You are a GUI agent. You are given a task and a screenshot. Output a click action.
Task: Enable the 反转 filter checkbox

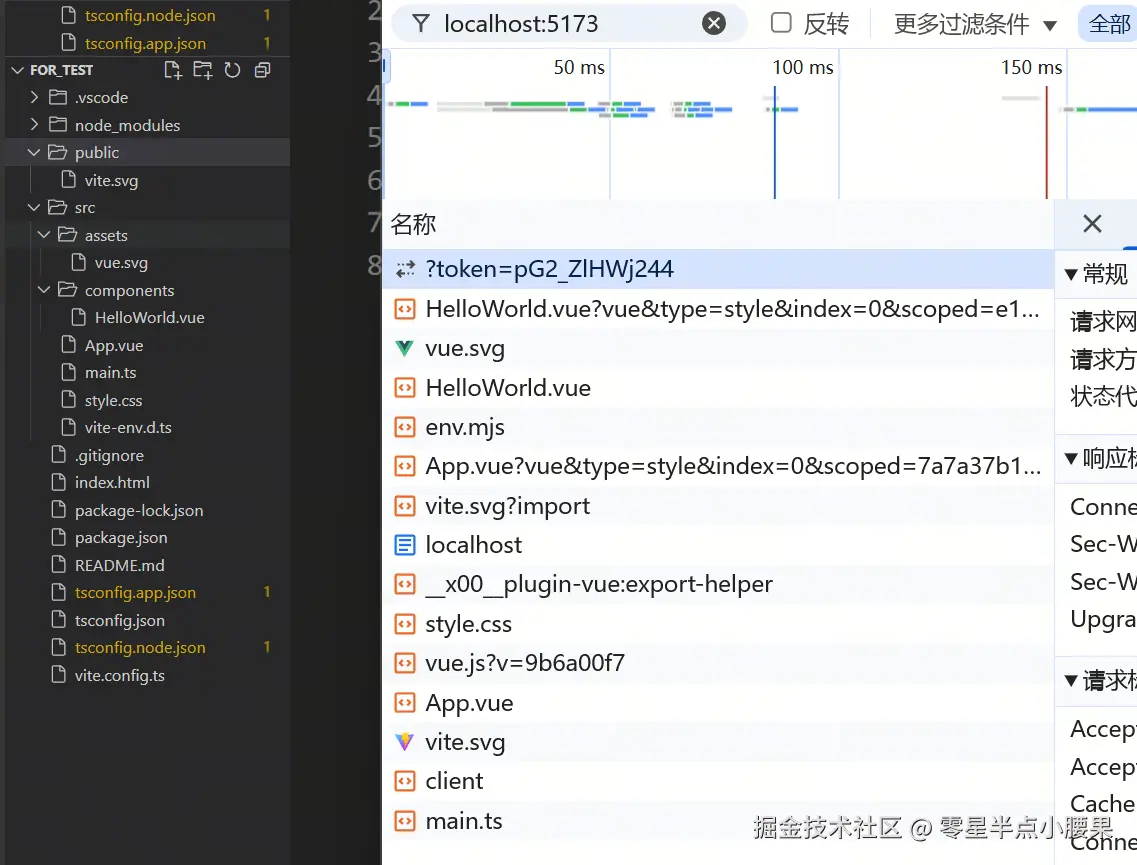(779, 23)
